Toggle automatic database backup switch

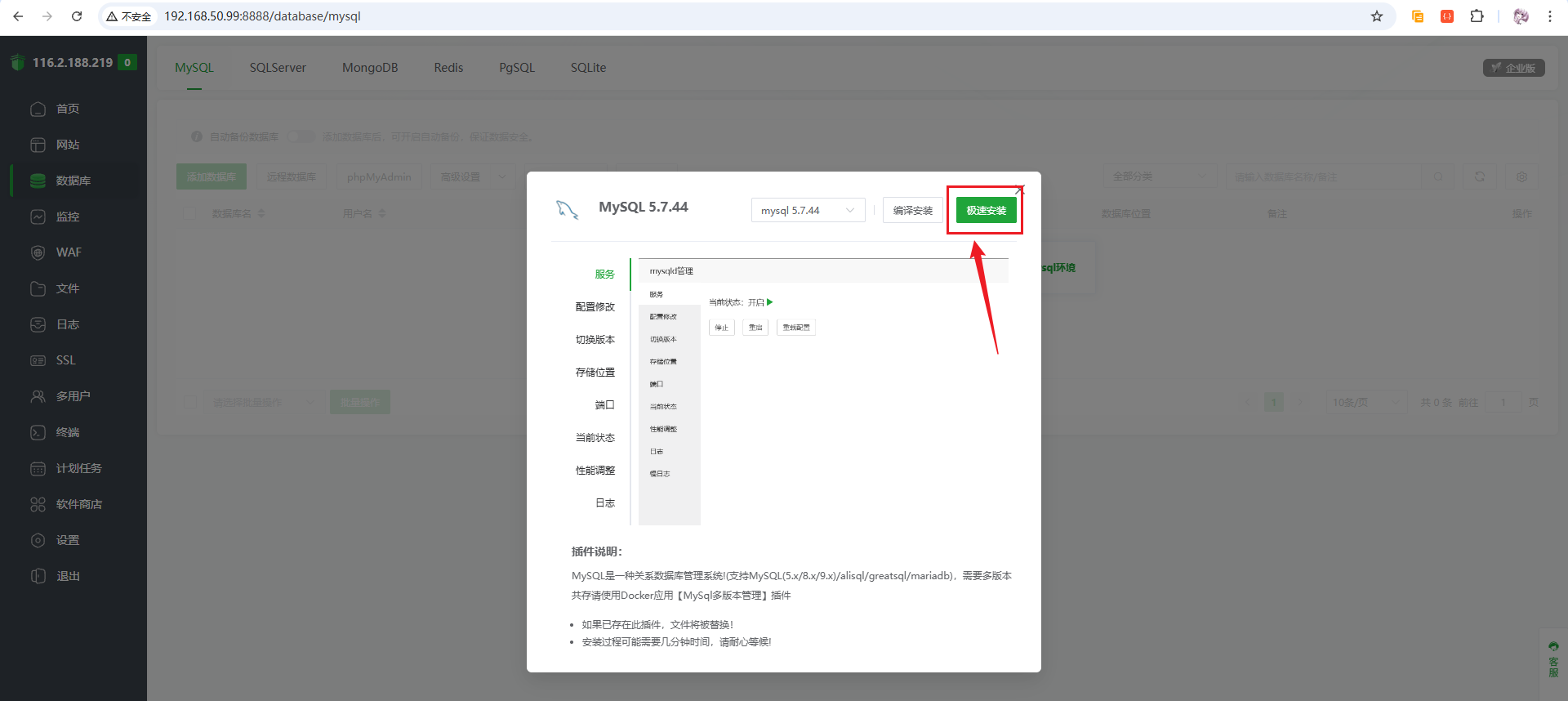301,136
